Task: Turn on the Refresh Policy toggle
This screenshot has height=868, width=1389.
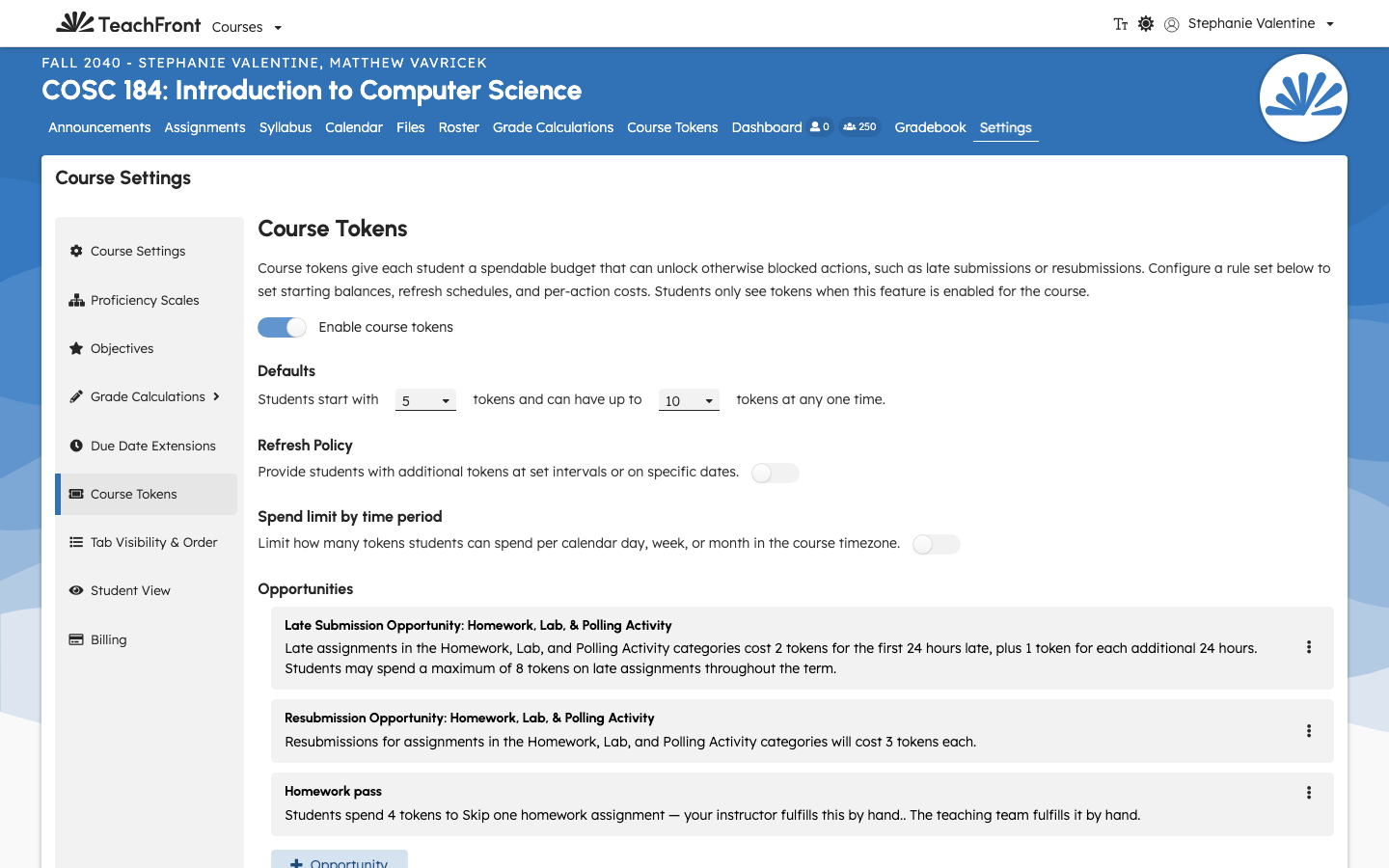Action: pyautogui.click(x=776, y=473)
